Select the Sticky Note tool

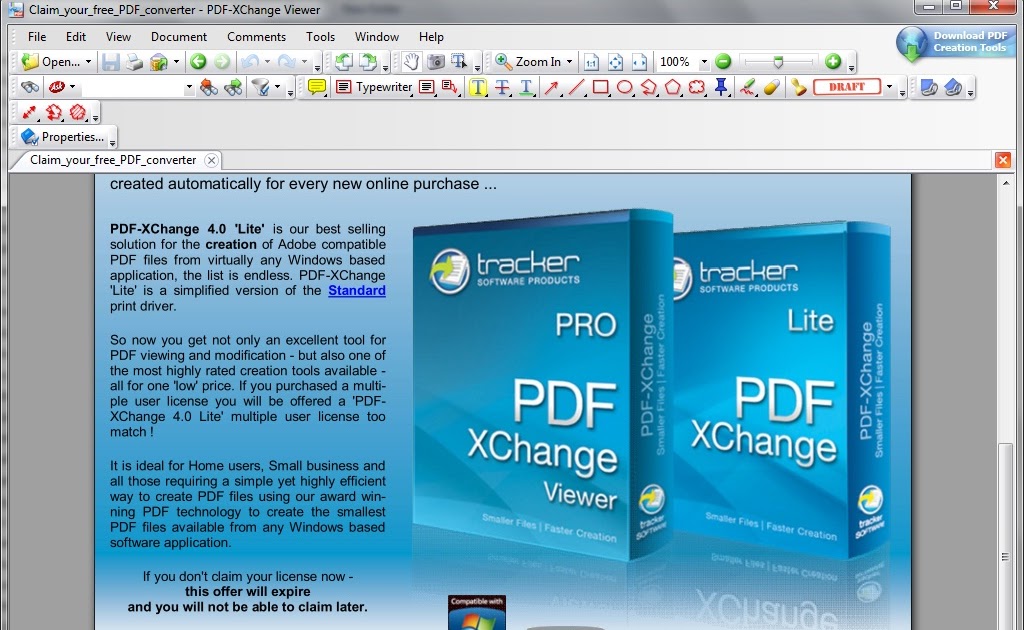point(317,87)
